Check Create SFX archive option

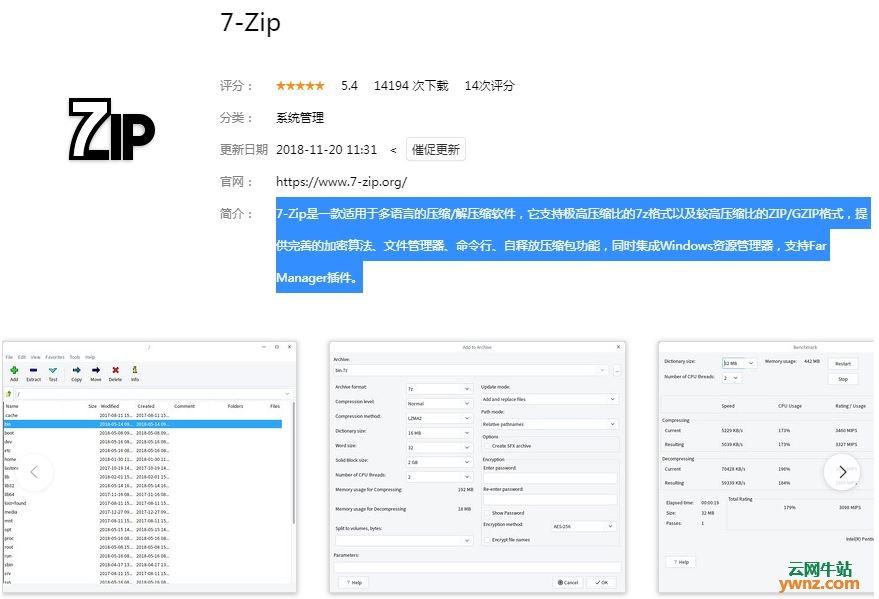pyautogui.click(x=487, y=446)
